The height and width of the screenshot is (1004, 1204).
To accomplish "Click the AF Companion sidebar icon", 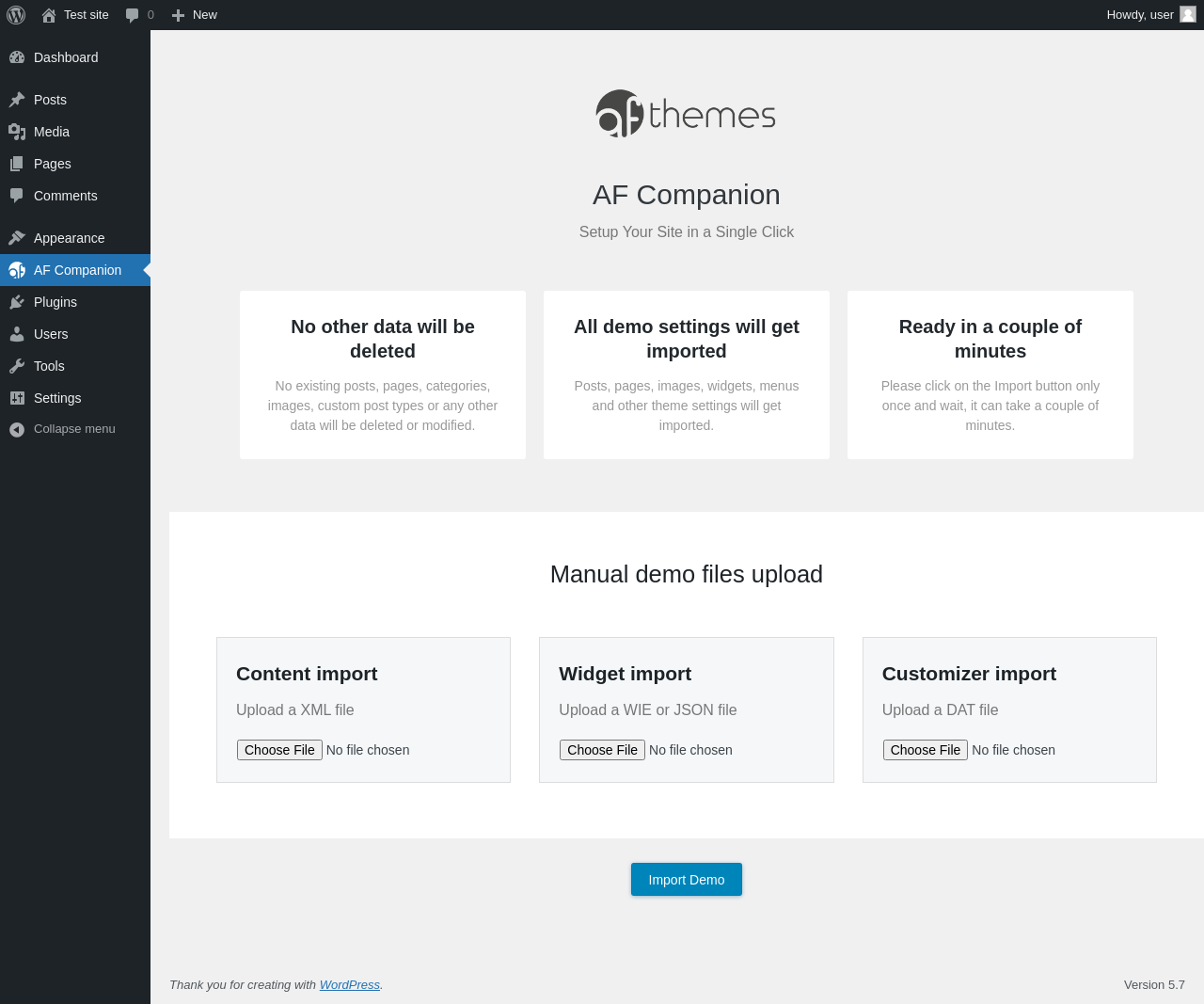I will (x=17, y=270).
